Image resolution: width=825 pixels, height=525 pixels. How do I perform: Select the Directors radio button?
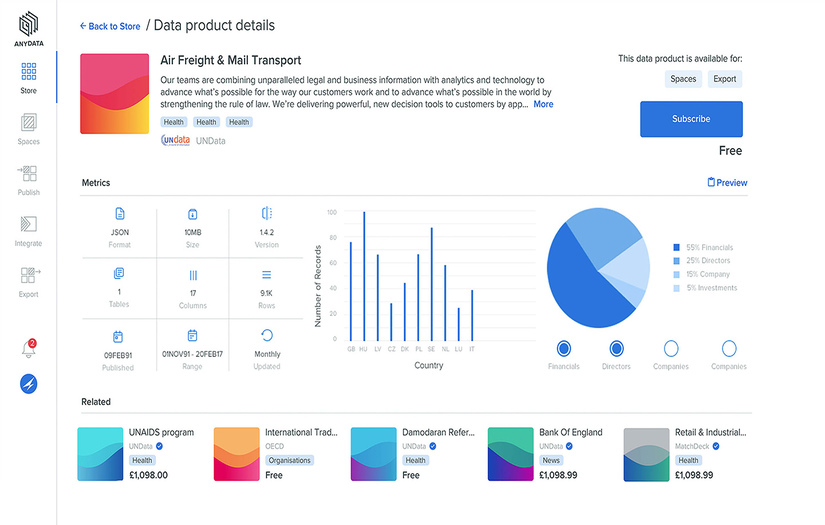pos(616,348)
